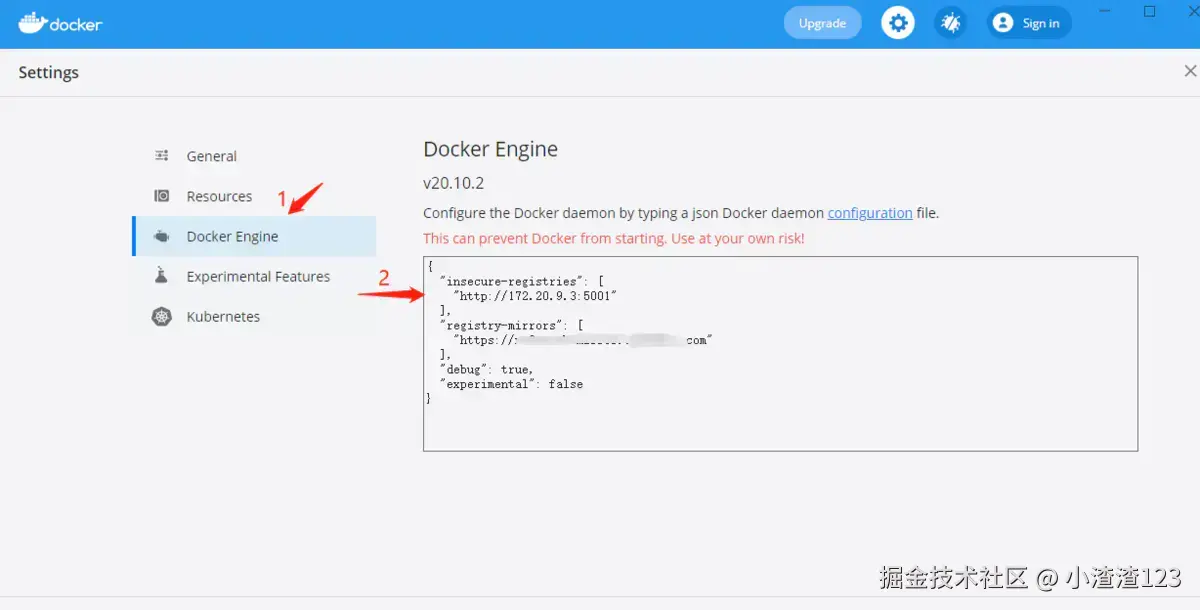Image resolution: width=1200 pixels, height=610 pixels.
Task: Open the General settings tab
Action: (254, 156)
